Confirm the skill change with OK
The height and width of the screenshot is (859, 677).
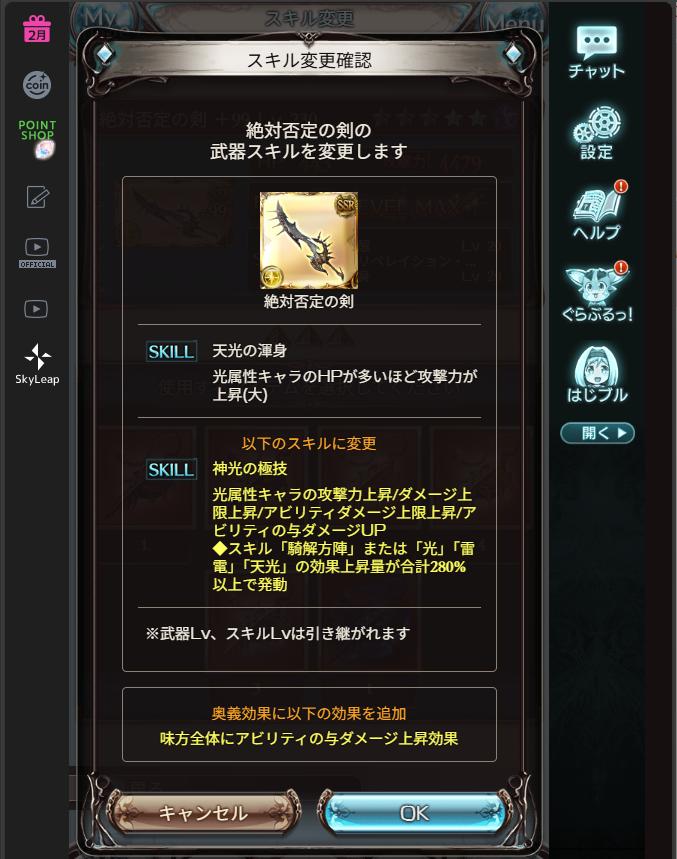414,813
